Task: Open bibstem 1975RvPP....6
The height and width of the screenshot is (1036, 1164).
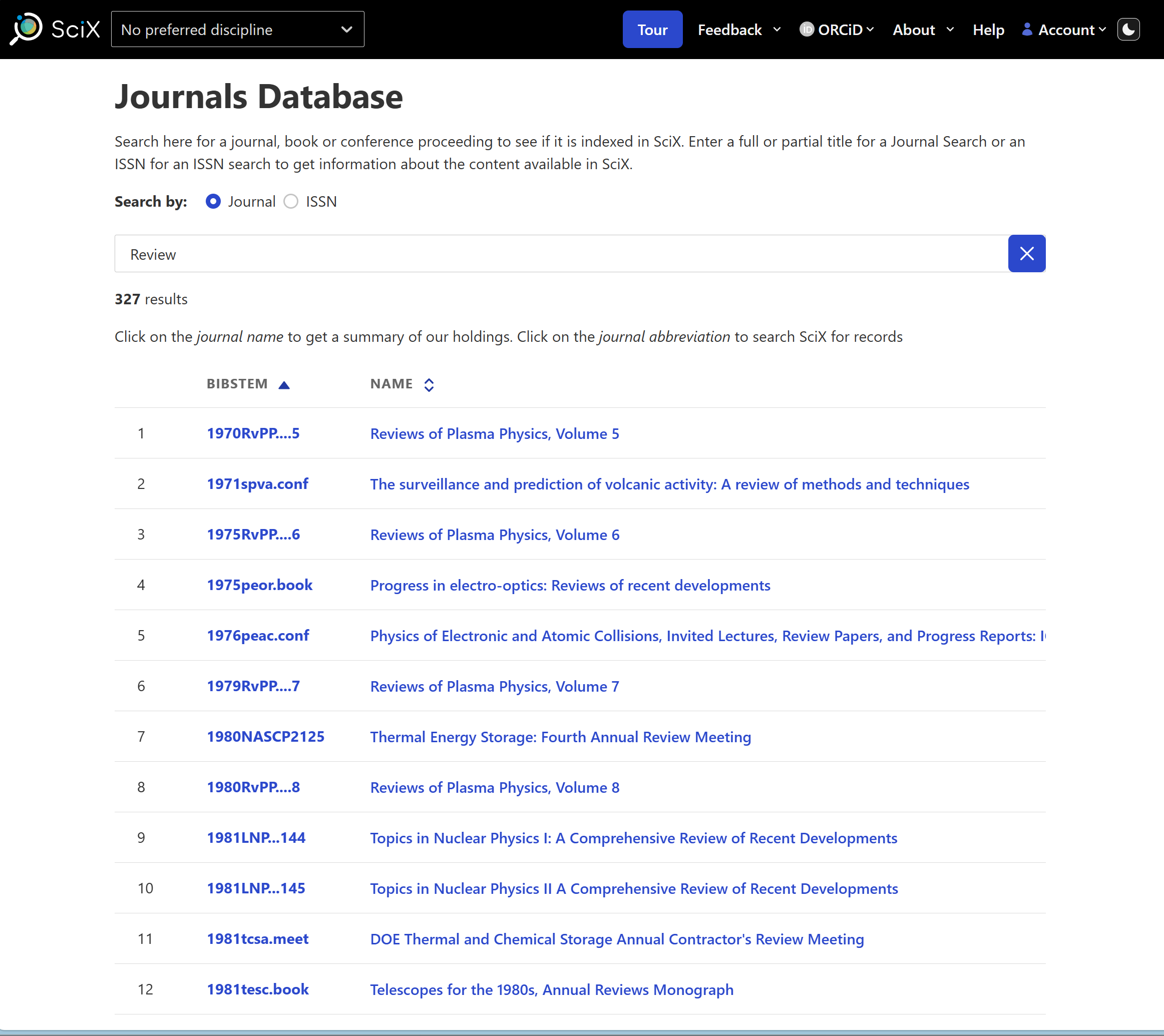Action: coord(253,535)
